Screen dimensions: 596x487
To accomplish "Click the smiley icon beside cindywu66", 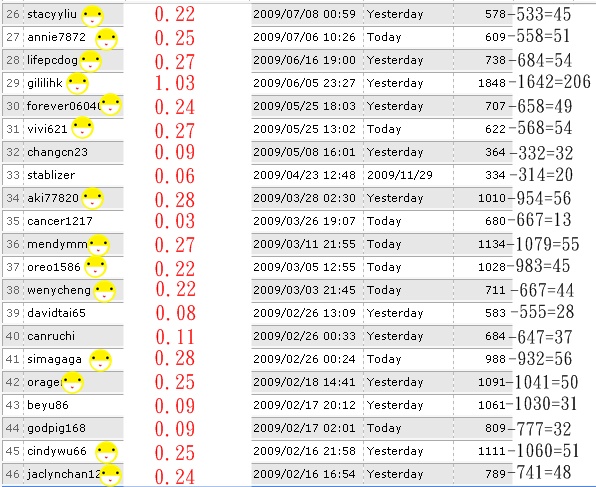I will pyautogui.click(x=106, y=452).
